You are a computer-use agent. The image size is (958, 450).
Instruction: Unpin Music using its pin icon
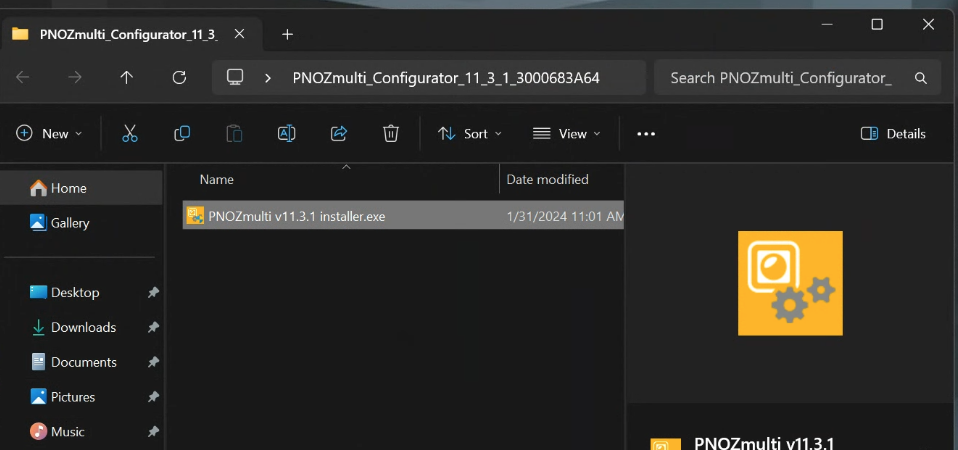click(x=153, y=432)
